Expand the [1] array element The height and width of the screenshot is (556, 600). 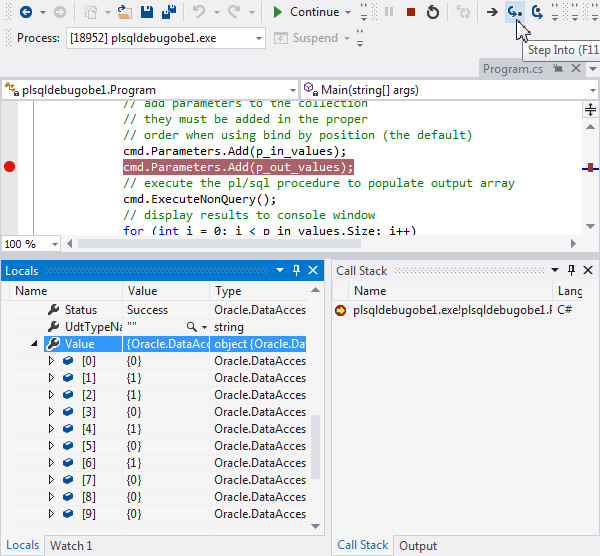[x=51, y=378]
